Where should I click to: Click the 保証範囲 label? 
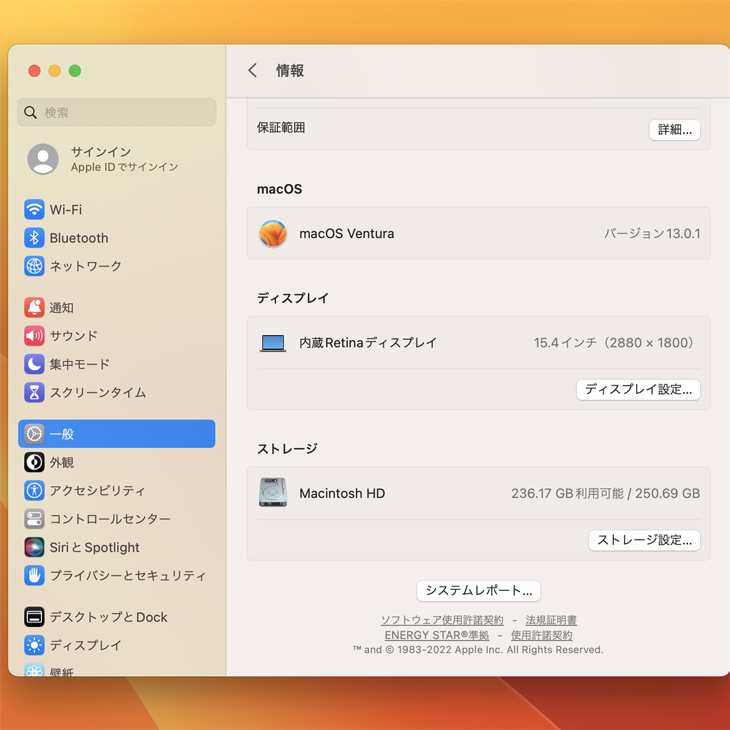[x=281, y=128]
